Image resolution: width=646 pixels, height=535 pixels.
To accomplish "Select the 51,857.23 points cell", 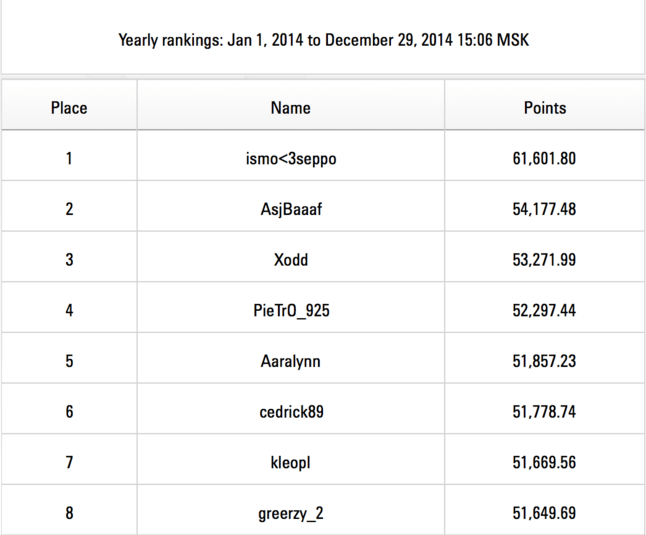I will coord(544,362).
